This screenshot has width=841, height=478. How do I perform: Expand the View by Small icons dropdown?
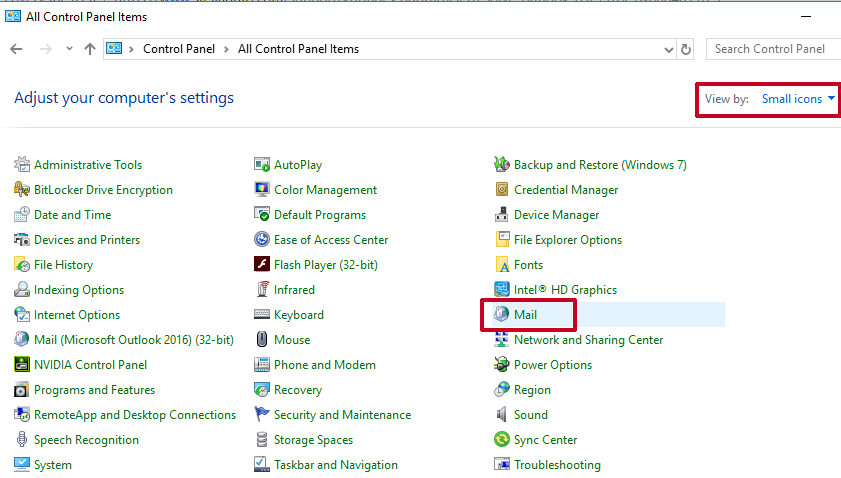pyautogui.click(x=799, y=99)
